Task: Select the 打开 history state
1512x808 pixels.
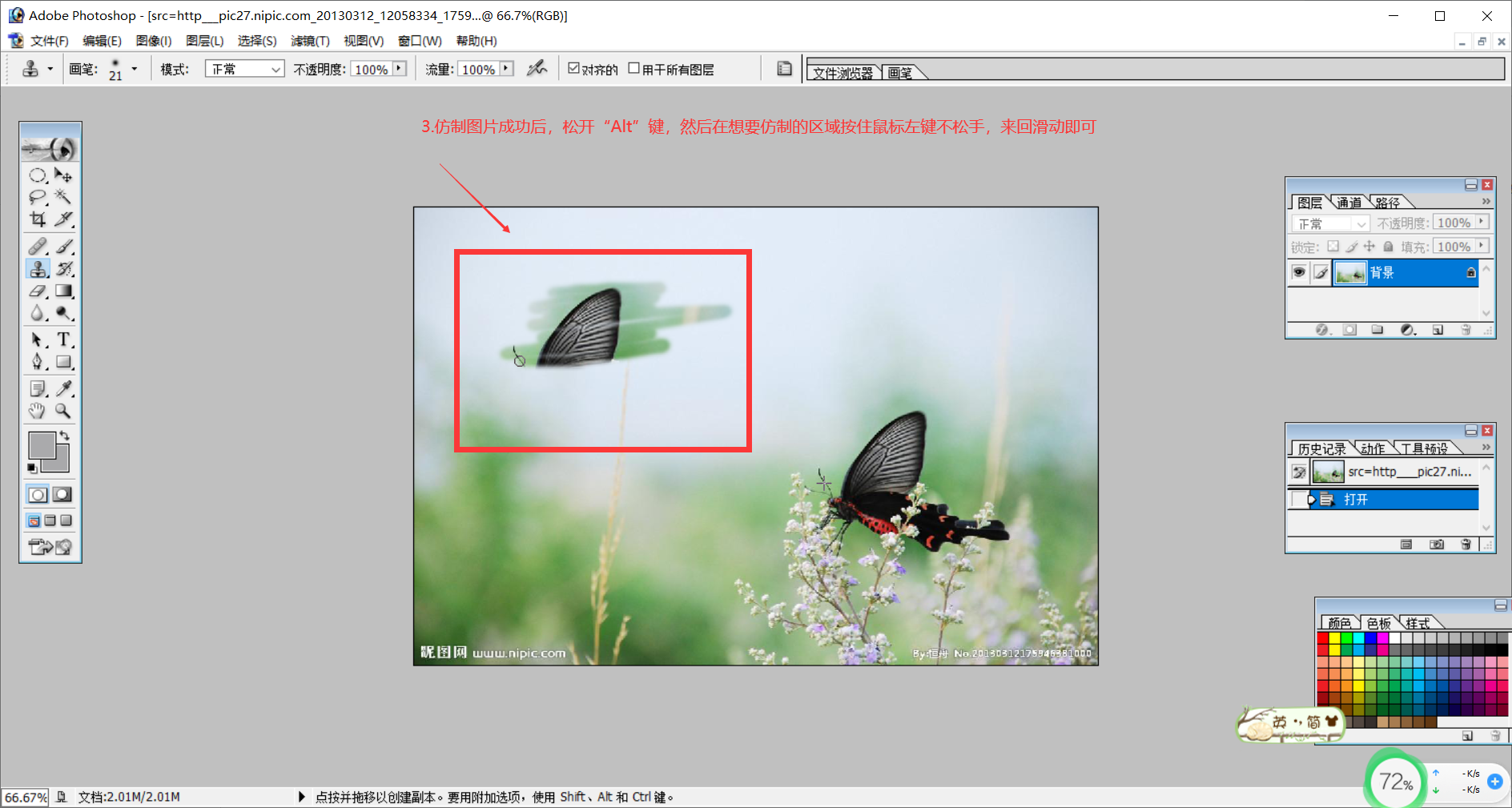Action: (1384, 500)
